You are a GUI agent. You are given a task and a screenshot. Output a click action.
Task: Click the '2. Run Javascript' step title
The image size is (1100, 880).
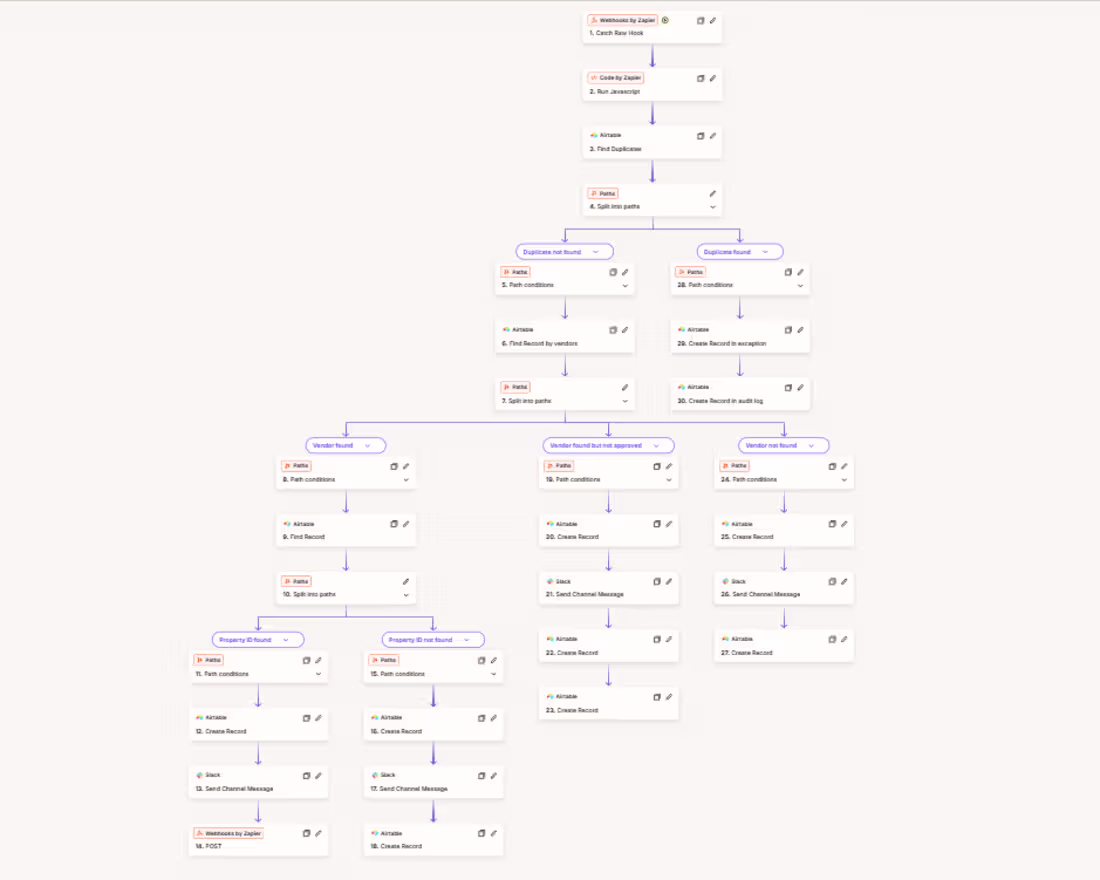click(x=615, y=91)
